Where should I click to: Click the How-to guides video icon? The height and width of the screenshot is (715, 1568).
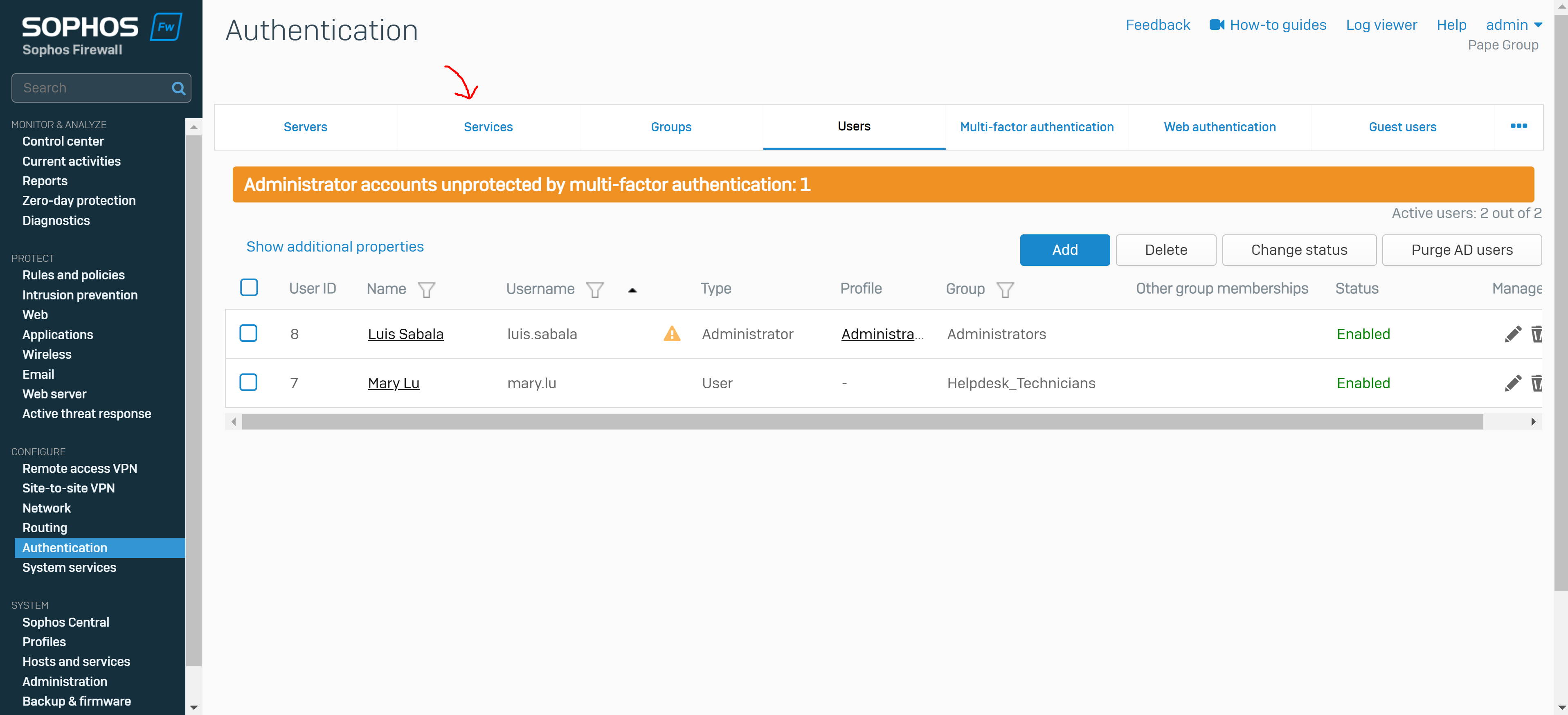[x=1216, y=25]
